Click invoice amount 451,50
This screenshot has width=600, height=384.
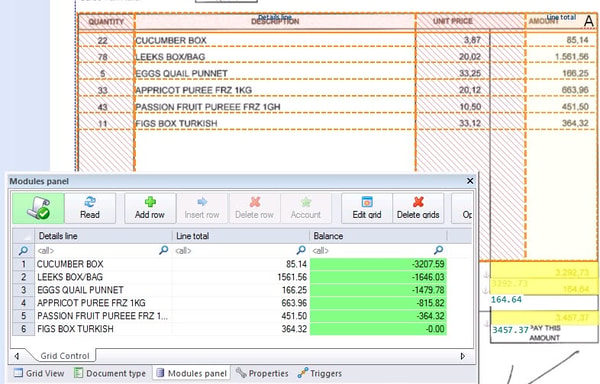coord(575,107)
